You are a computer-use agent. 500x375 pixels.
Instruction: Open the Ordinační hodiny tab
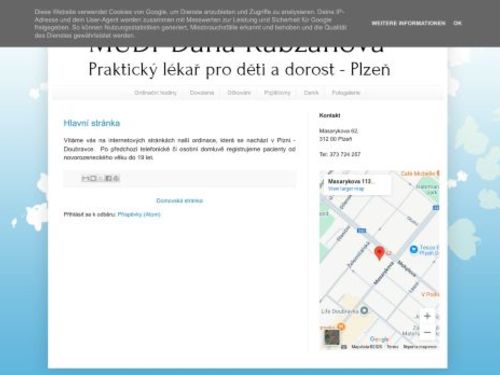[155, 93]
